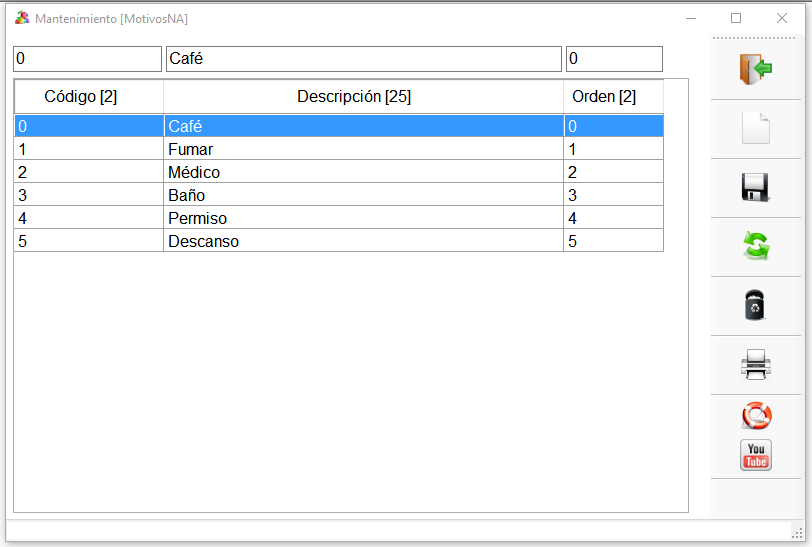
Task: Select the Fumar row
Action: click(x=339, y=149)
